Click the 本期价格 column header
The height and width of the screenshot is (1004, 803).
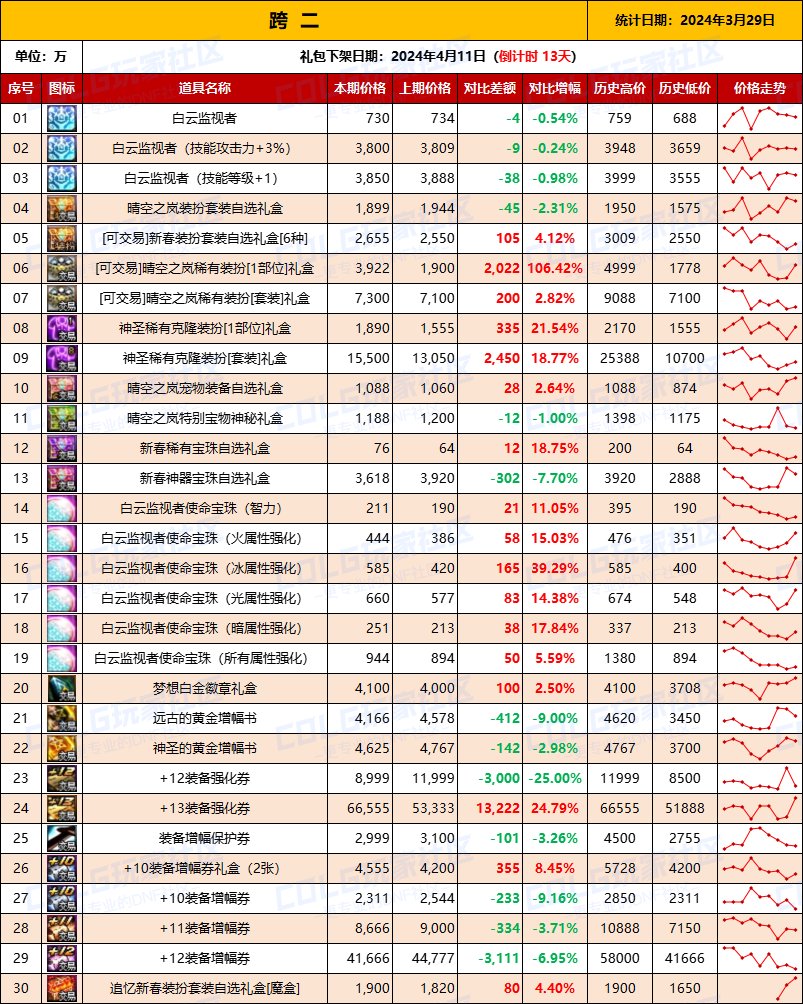(360, 88)
